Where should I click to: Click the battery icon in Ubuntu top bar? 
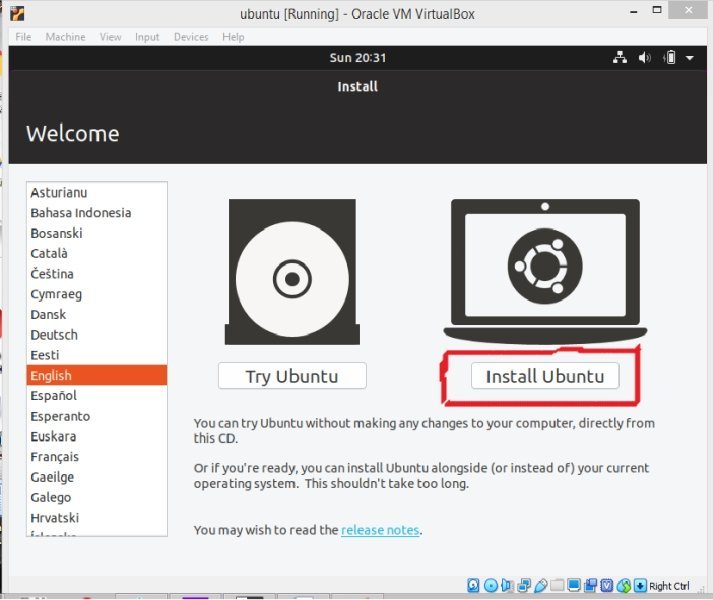(669, 57)
